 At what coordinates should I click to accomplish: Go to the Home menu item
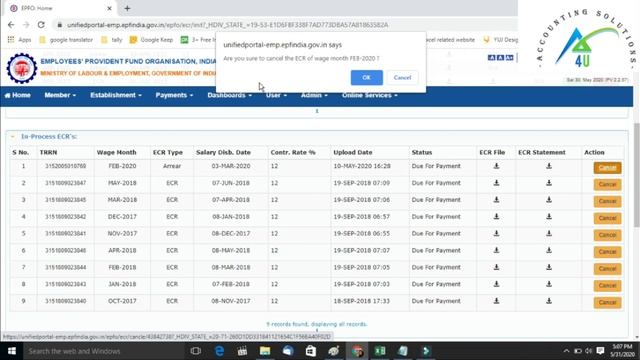tap(18, 95)
